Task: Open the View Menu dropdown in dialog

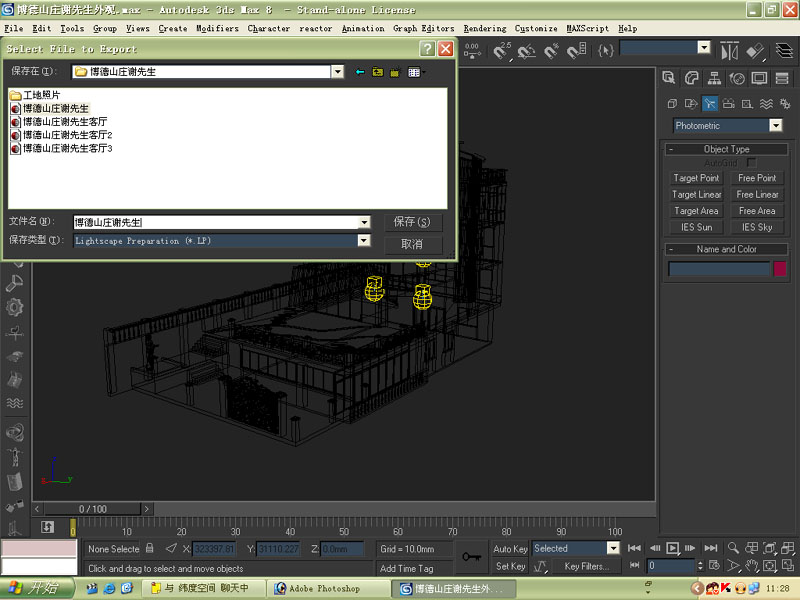Action: point(415,72)
